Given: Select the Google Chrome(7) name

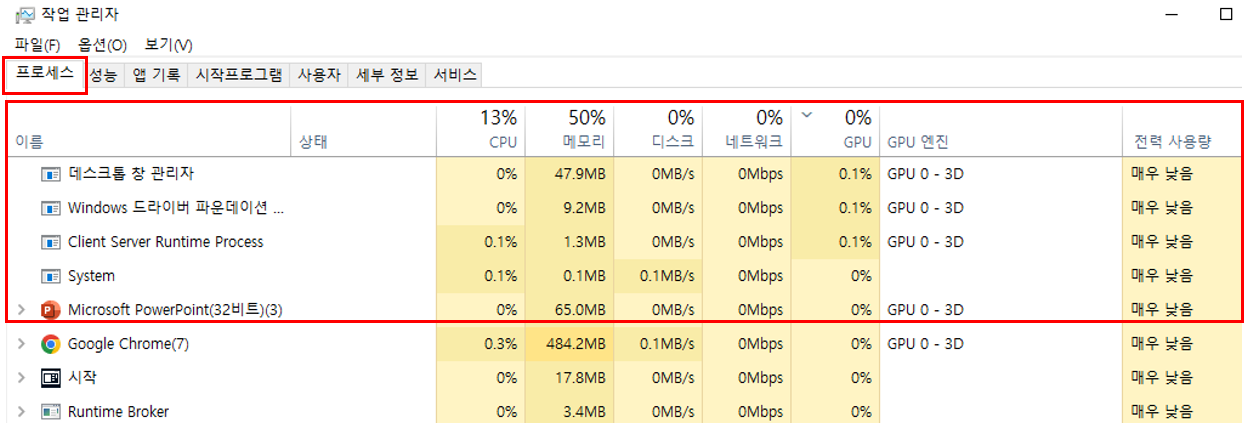Looking at the screenshot, I should (x=128, y=344).
